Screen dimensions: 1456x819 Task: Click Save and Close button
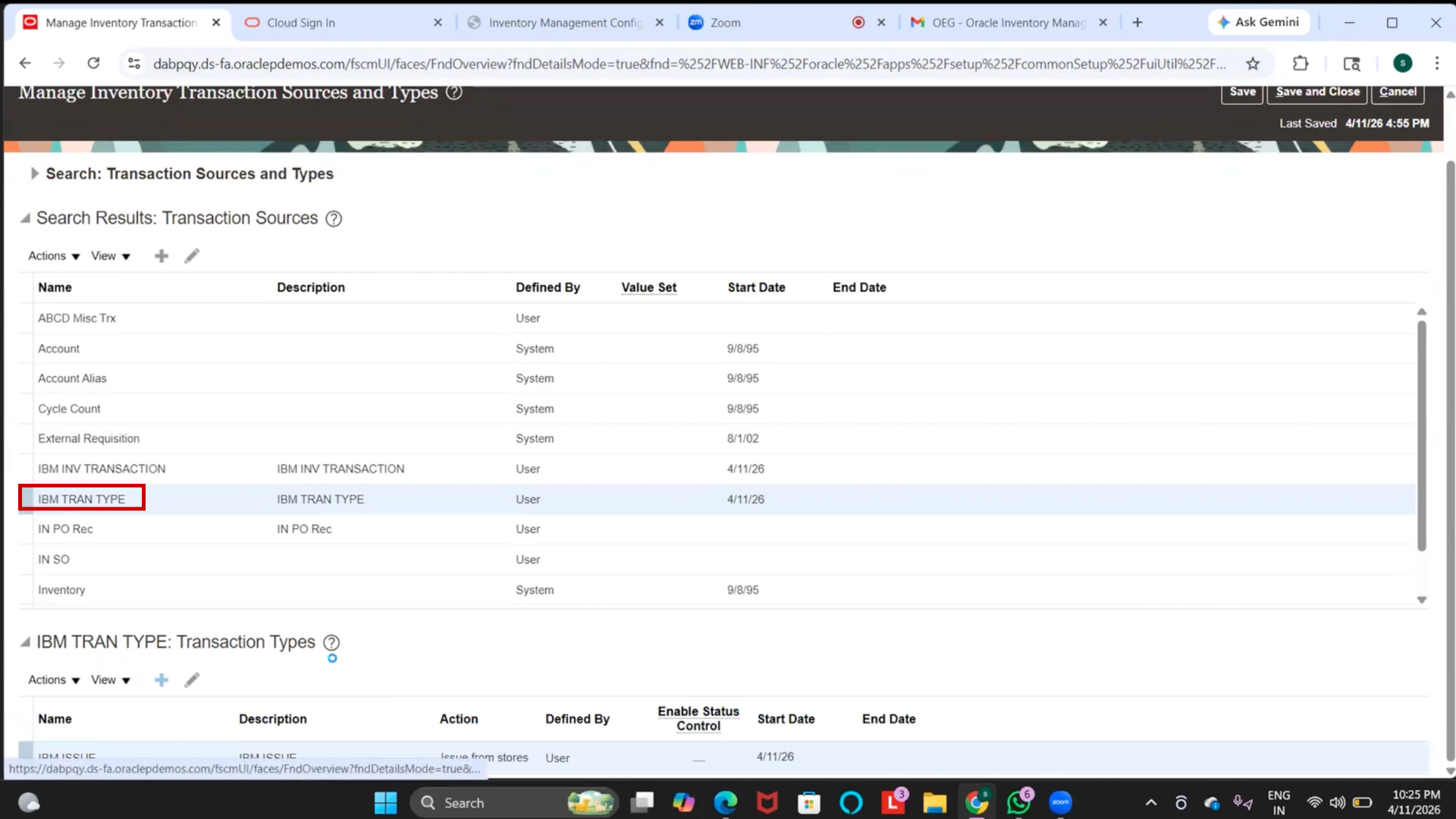1317,92
